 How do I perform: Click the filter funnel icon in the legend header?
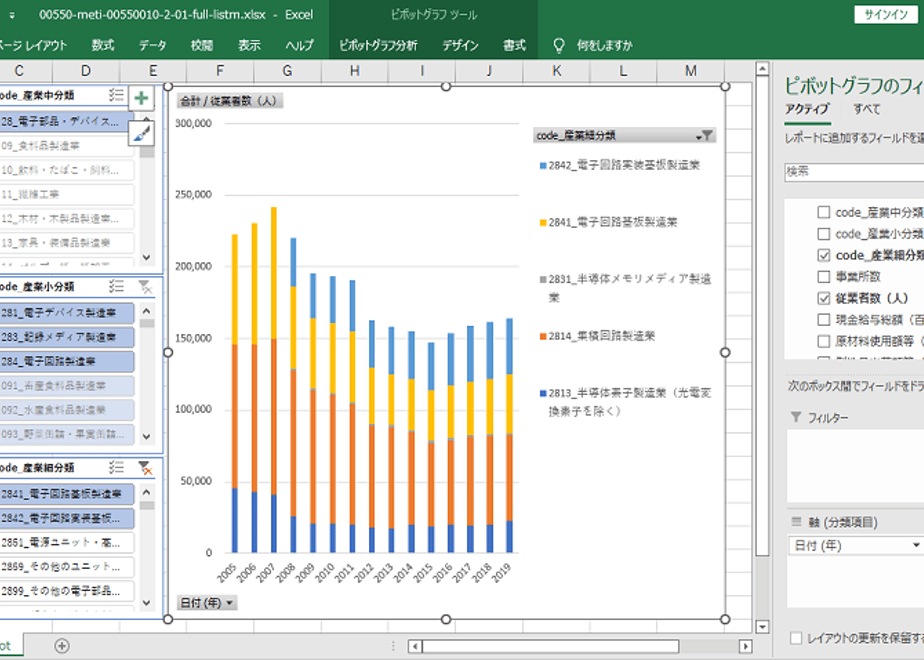(x=707, y=136)
